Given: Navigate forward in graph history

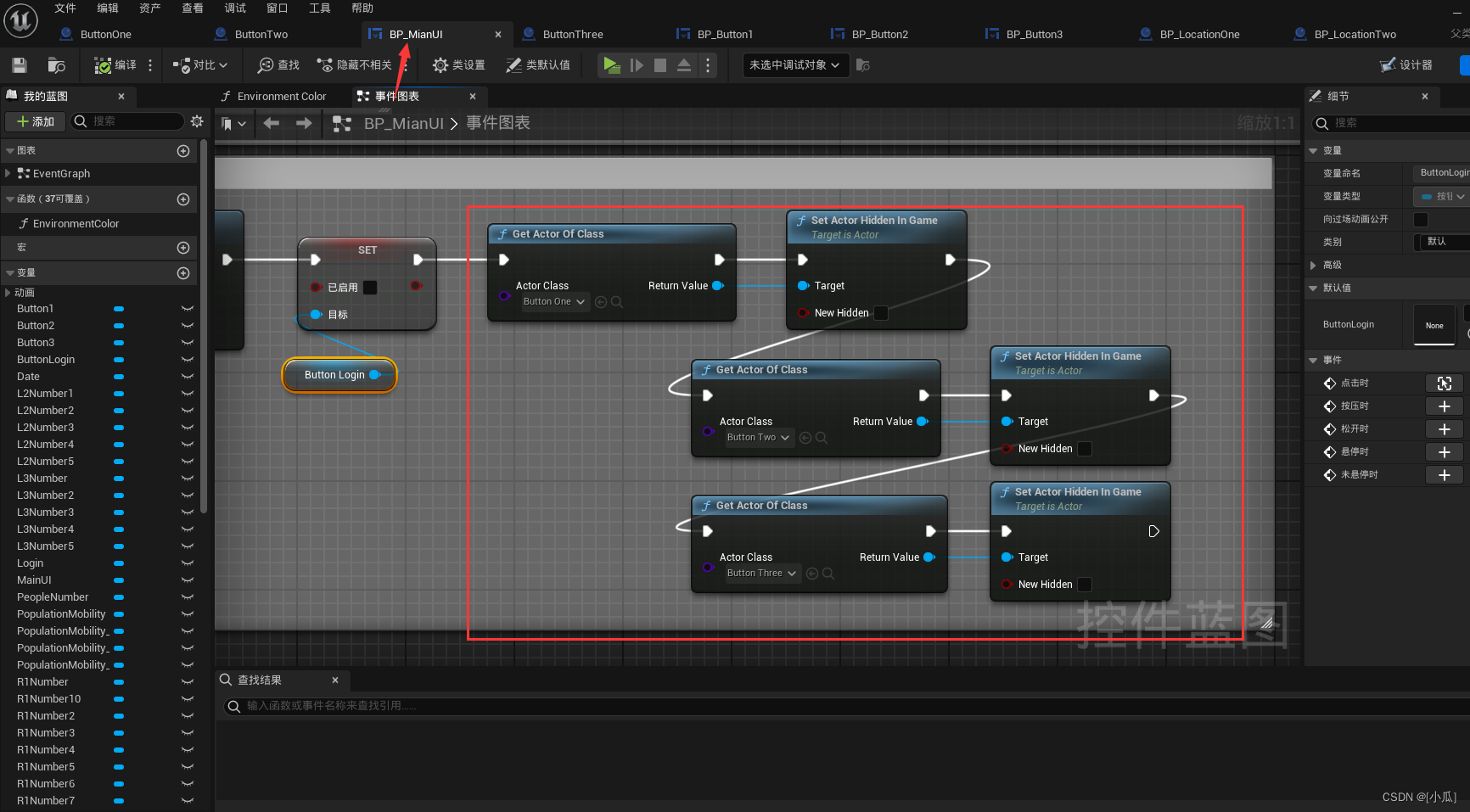Looking at the screenshot, I should [x=304, y=124].
